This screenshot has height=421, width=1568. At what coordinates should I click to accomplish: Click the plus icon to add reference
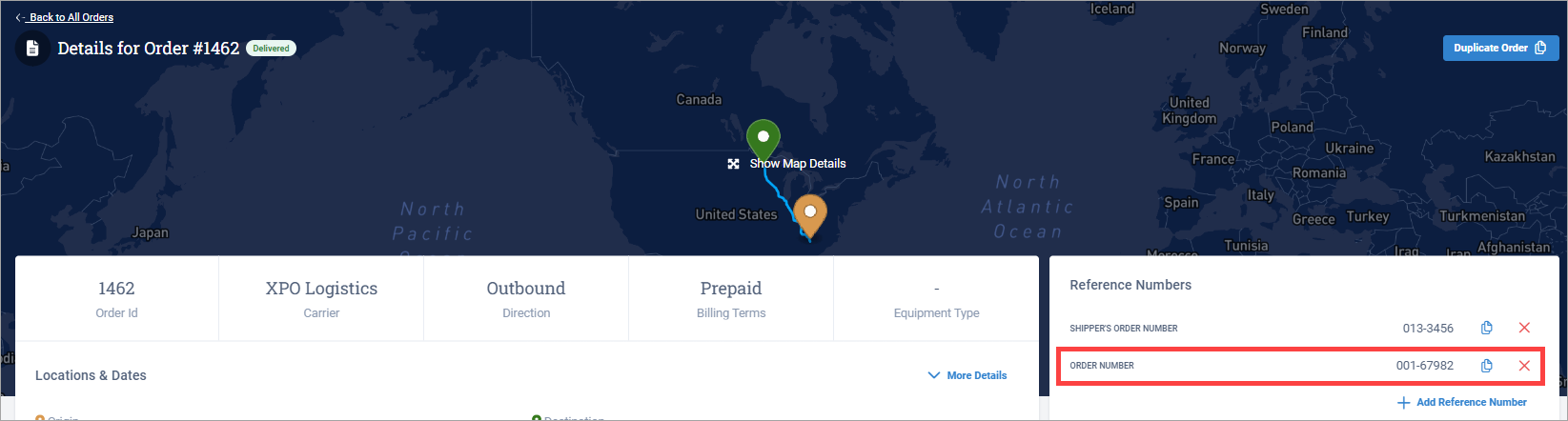pos(1403,403)
